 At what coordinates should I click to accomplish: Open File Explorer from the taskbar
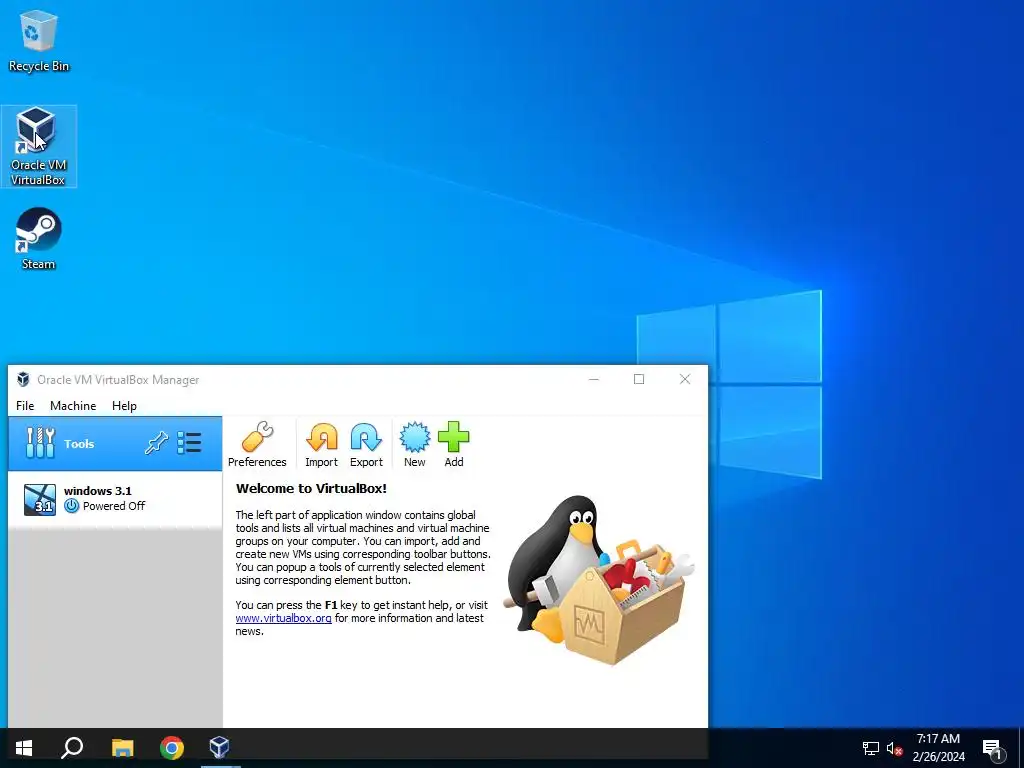pos(122,748)
